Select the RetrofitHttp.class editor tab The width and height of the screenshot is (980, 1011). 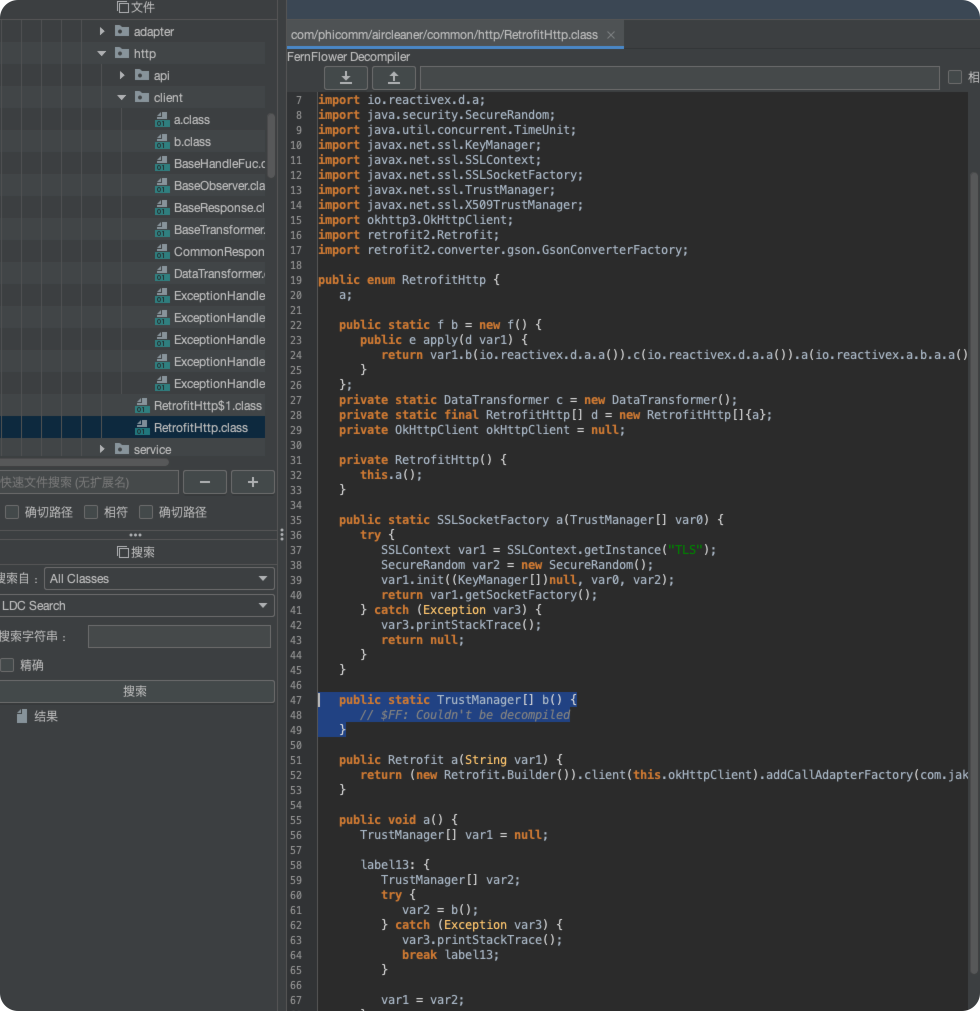(444, 35)
